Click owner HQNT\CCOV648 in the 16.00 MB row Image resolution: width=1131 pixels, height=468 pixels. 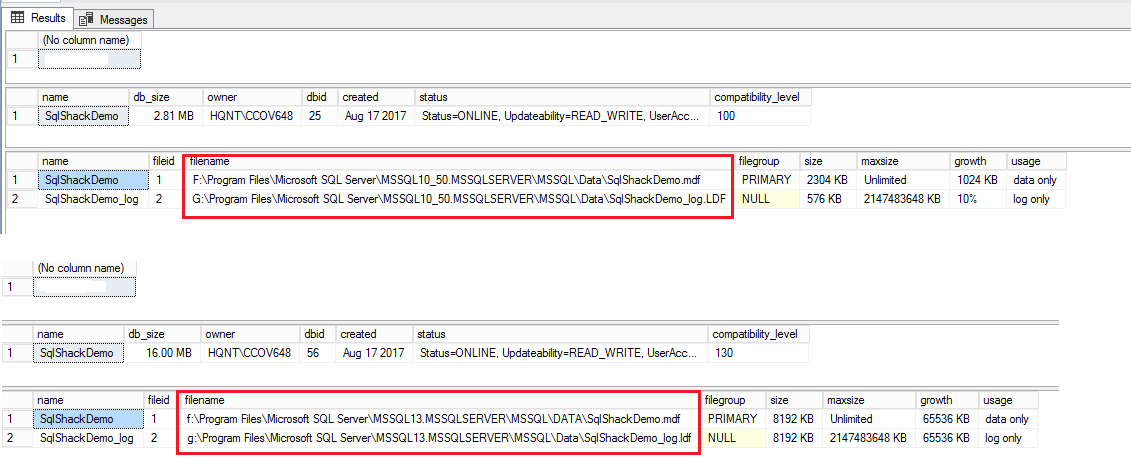point(250,353)
